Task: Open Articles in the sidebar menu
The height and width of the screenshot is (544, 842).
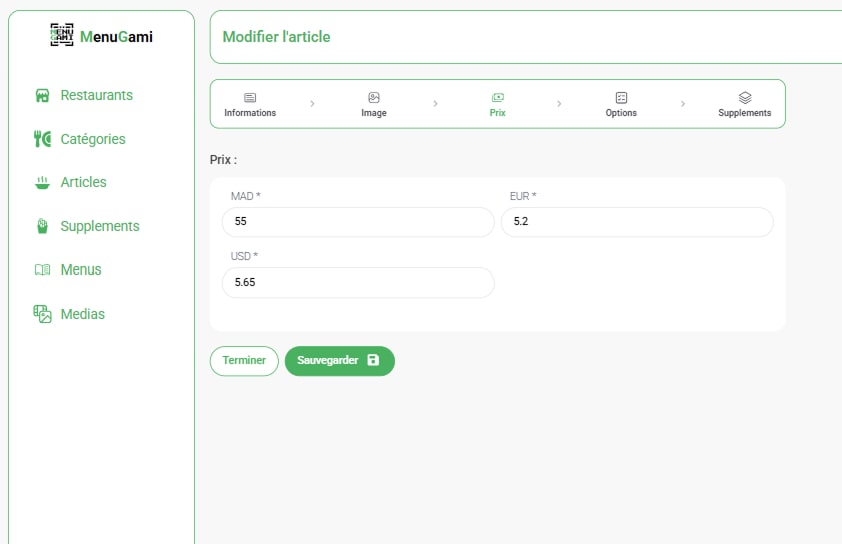Action: 83,182
